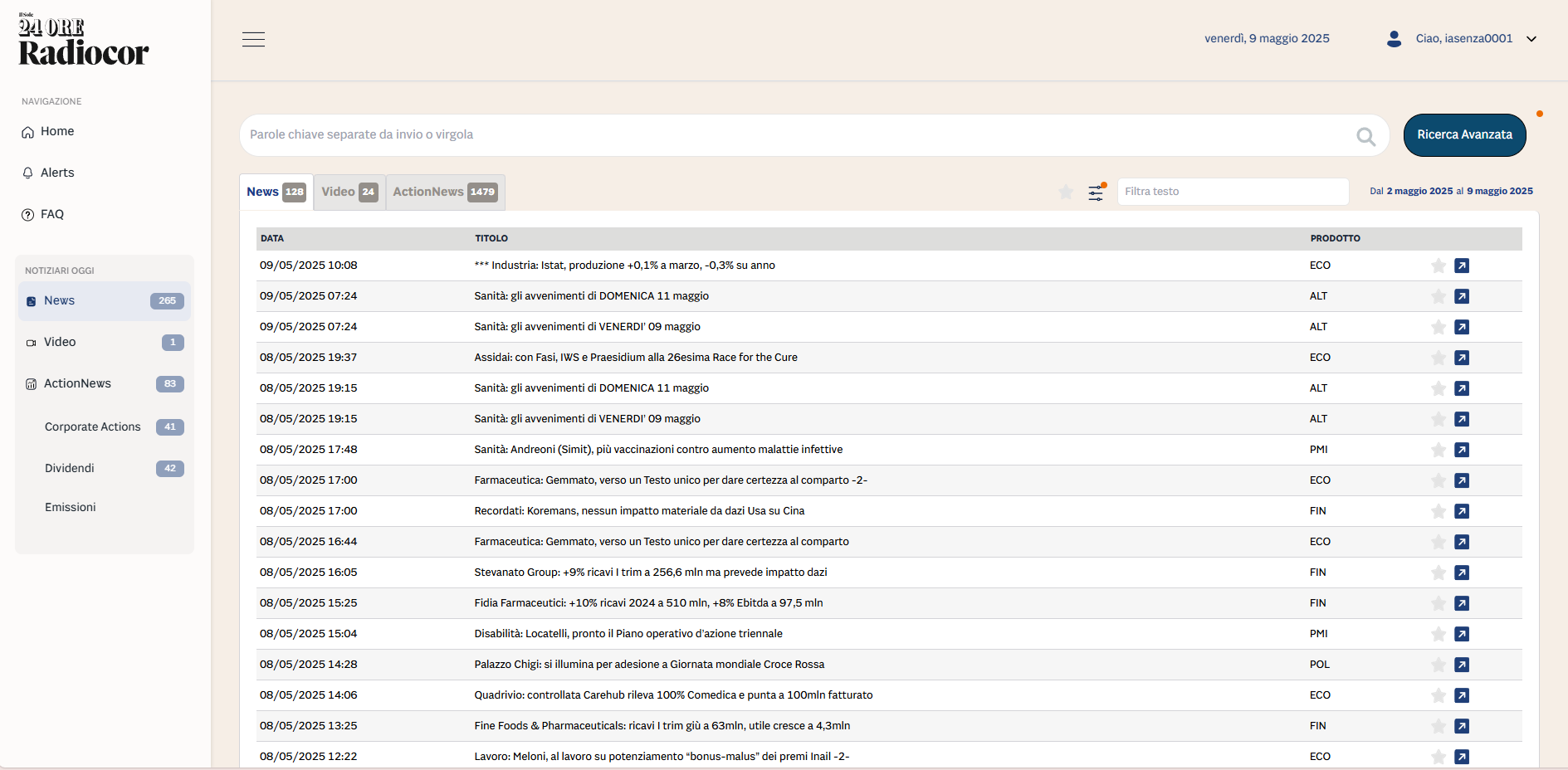Star the 09/05 07:24 VENERDI' 09 maggio row
Screen dimensions: 1568x770
1439,327
